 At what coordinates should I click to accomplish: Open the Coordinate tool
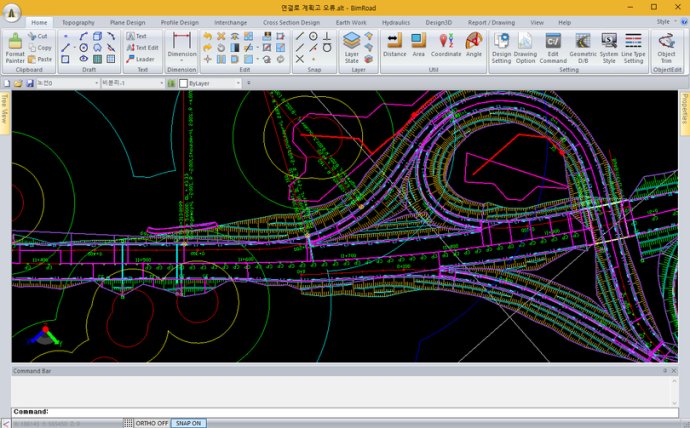point(446,45)
